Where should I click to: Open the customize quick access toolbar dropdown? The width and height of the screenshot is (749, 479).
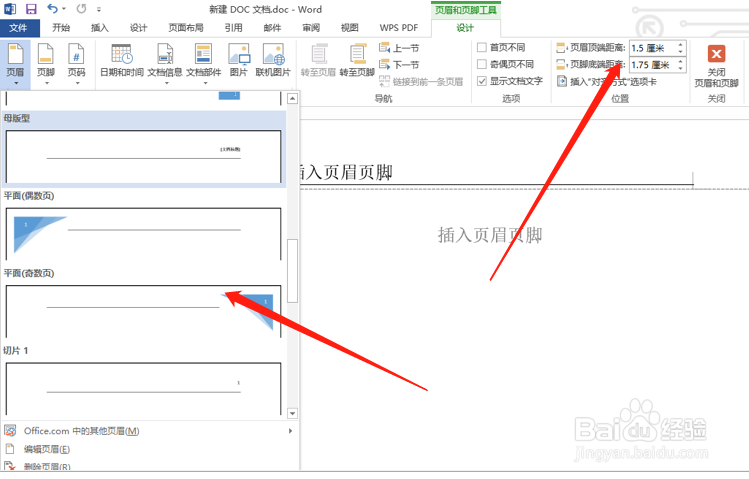click(98, 9)
